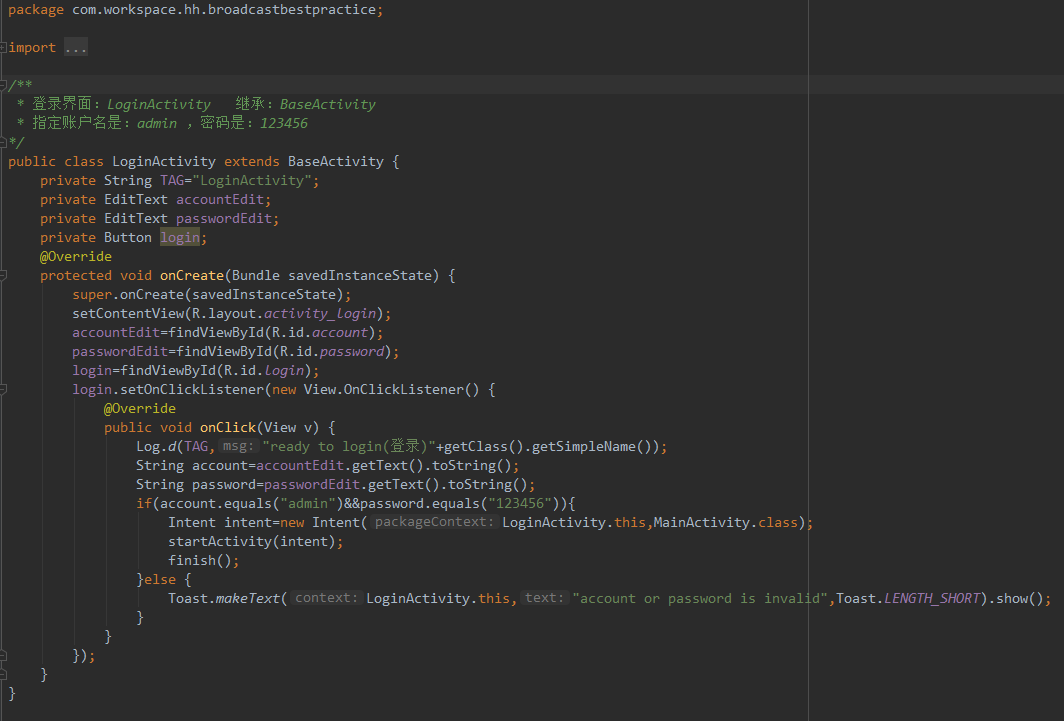The image size is (1064, 721).
Task: Click italic "login" in R.id.login
Action: pos(284,370)
